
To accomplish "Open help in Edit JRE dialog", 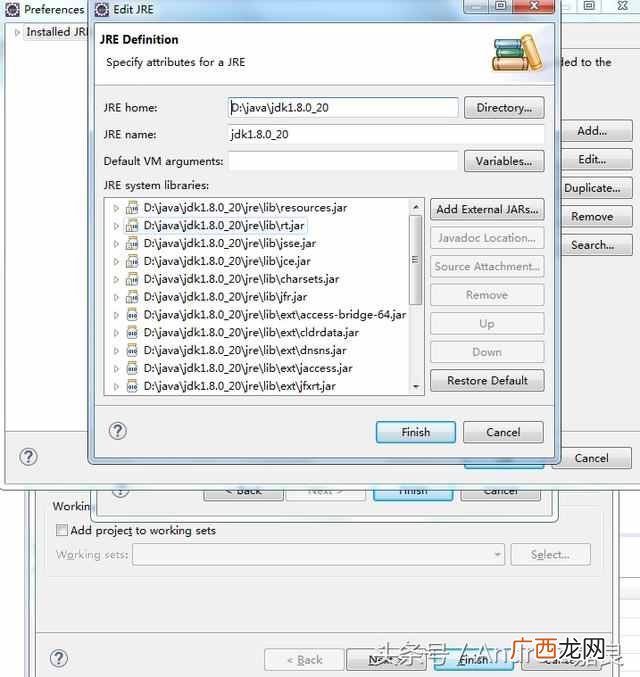I will [x=117, y=431].
